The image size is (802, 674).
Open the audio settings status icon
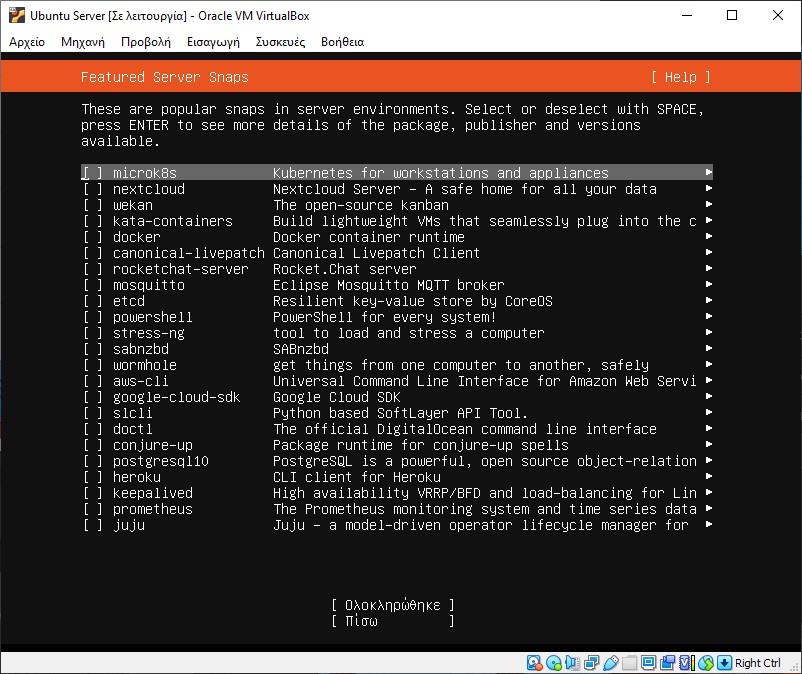(x=572, y=663)
